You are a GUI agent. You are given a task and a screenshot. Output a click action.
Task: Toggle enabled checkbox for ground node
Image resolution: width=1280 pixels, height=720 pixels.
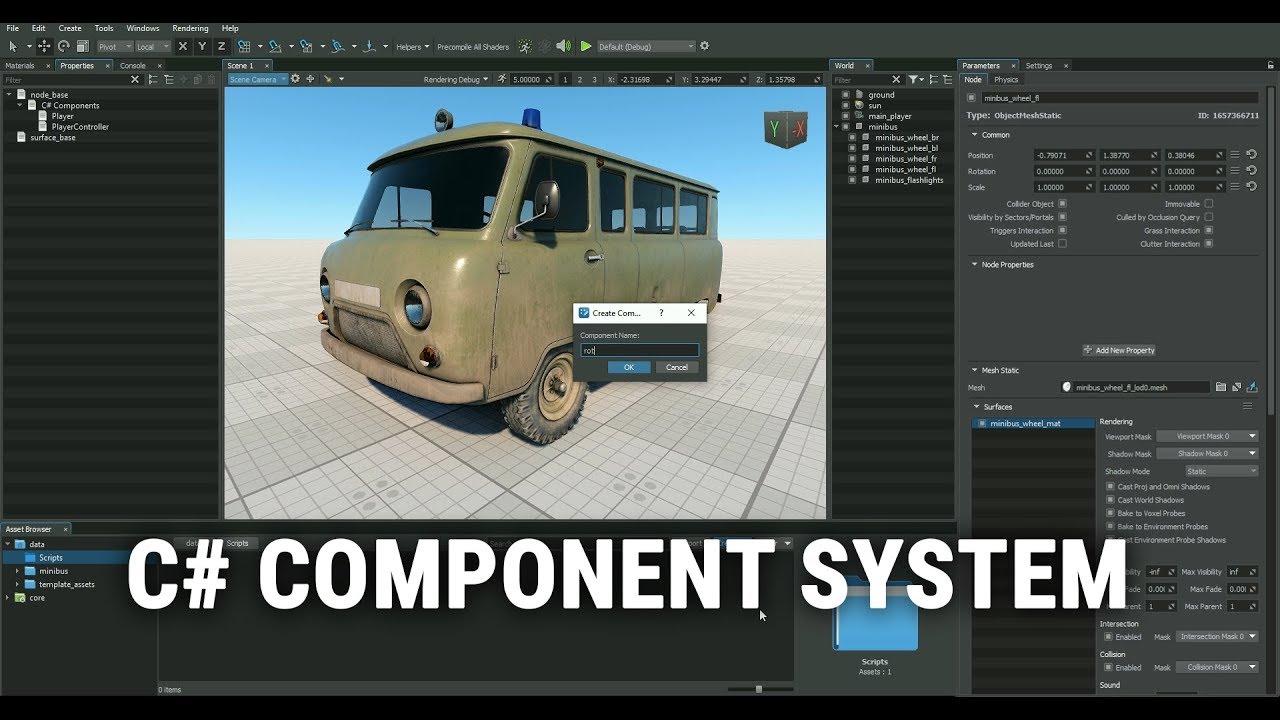point(846,95)
